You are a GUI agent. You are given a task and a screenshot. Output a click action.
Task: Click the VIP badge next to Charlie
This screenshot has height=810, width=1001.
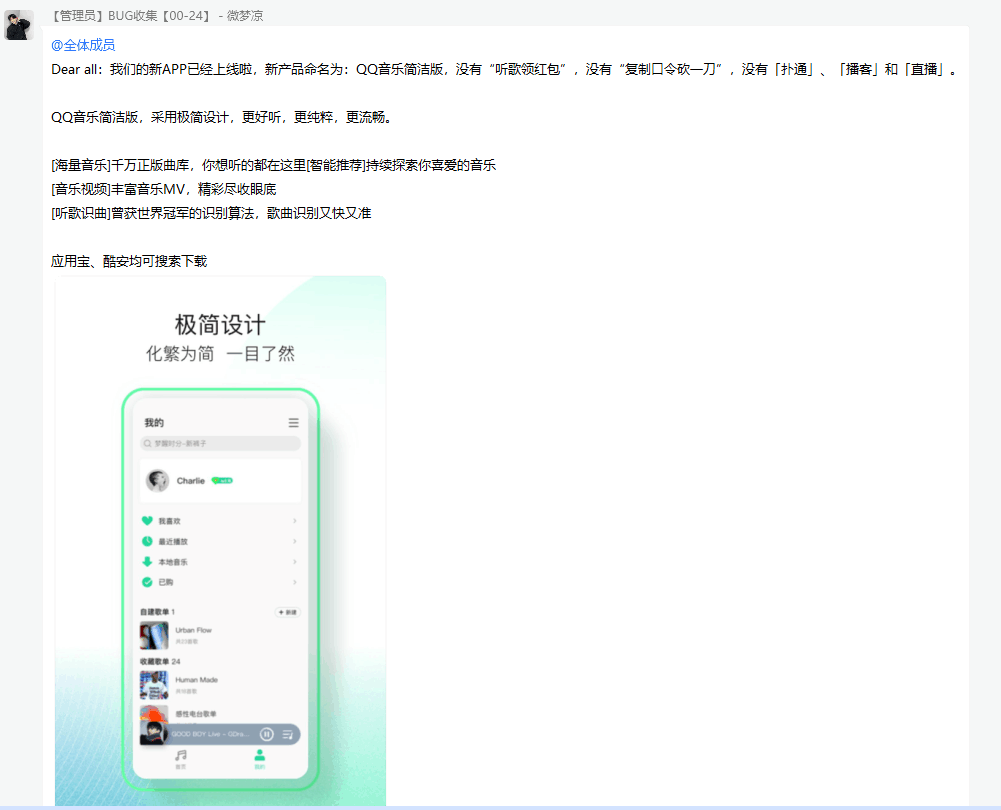tap(222, 481)
